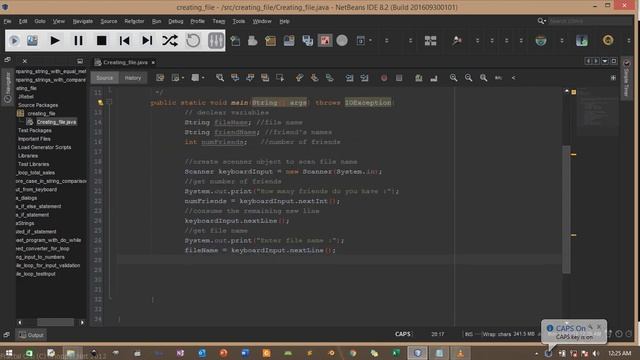The width and height of the screenshot is (640, 360).
Task: Open the Navigator side tab
Action: tap(7, 87)
